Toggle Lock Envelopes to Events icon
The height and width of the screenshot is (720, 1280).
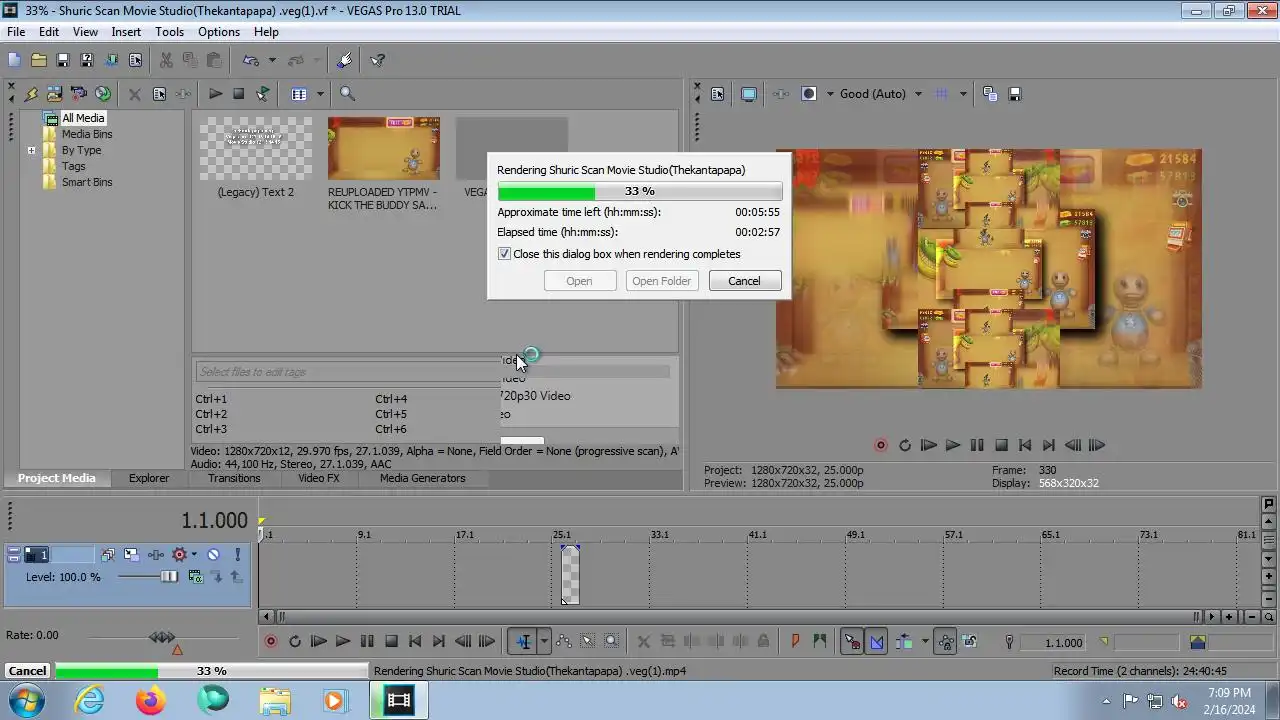coord(944,642)
